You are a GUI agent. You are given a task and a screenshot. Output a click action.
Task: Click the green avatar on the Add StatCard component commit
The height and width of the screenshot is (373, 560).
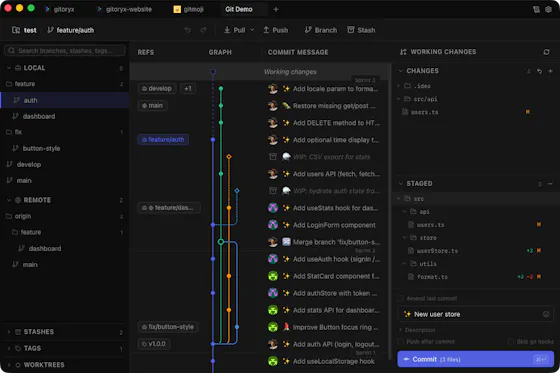(x=273, y=276)
